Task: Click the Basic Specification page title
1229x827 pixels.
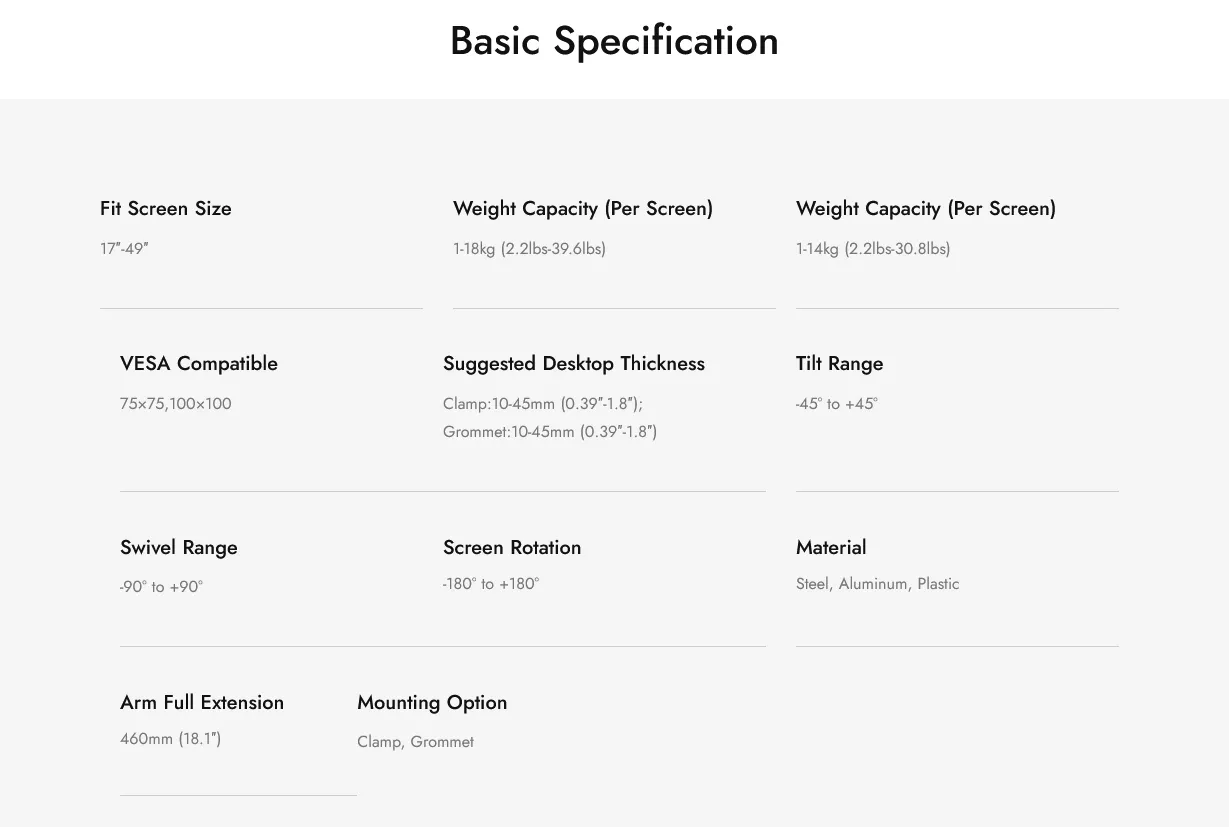Action: (x=614, y=42)
